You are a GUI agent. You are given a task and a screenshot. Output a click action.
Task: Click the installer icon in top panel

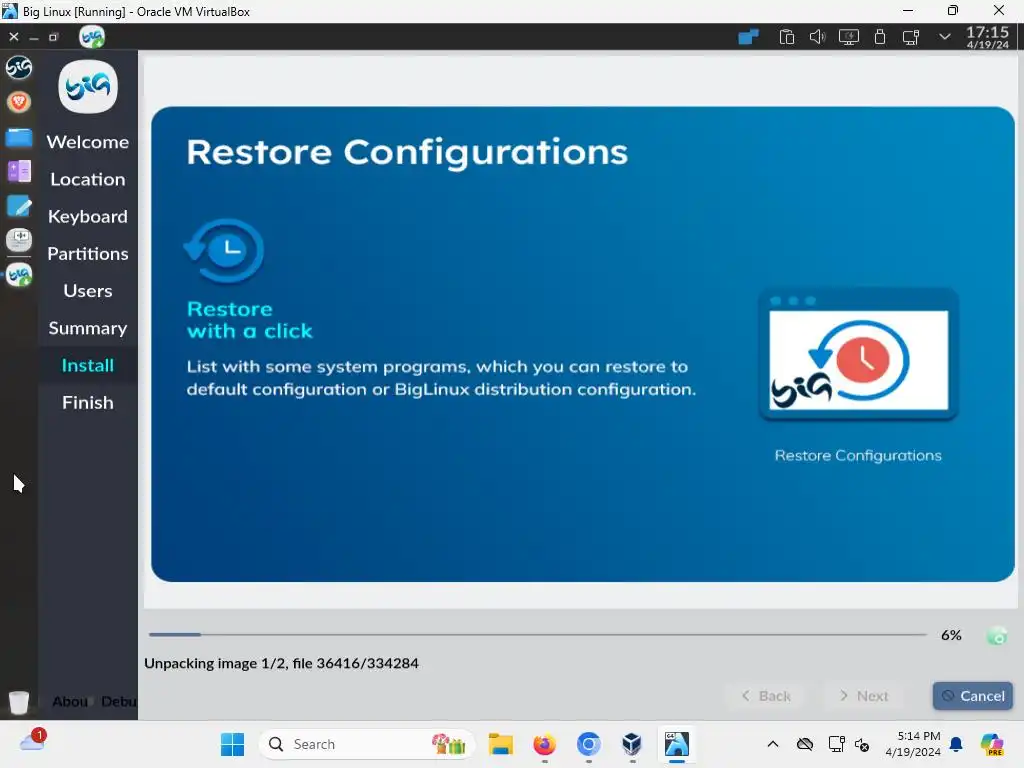pos(92,37)
